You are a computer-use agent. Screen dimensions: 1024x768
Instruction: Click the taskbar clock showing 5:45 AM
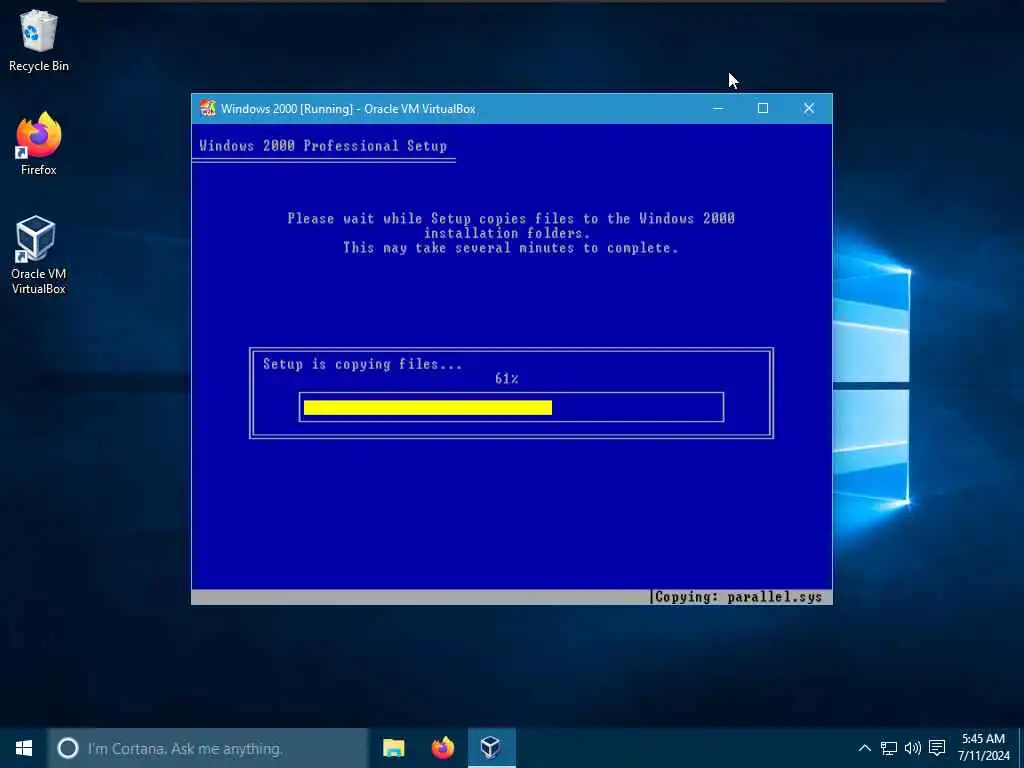[984, 748]
